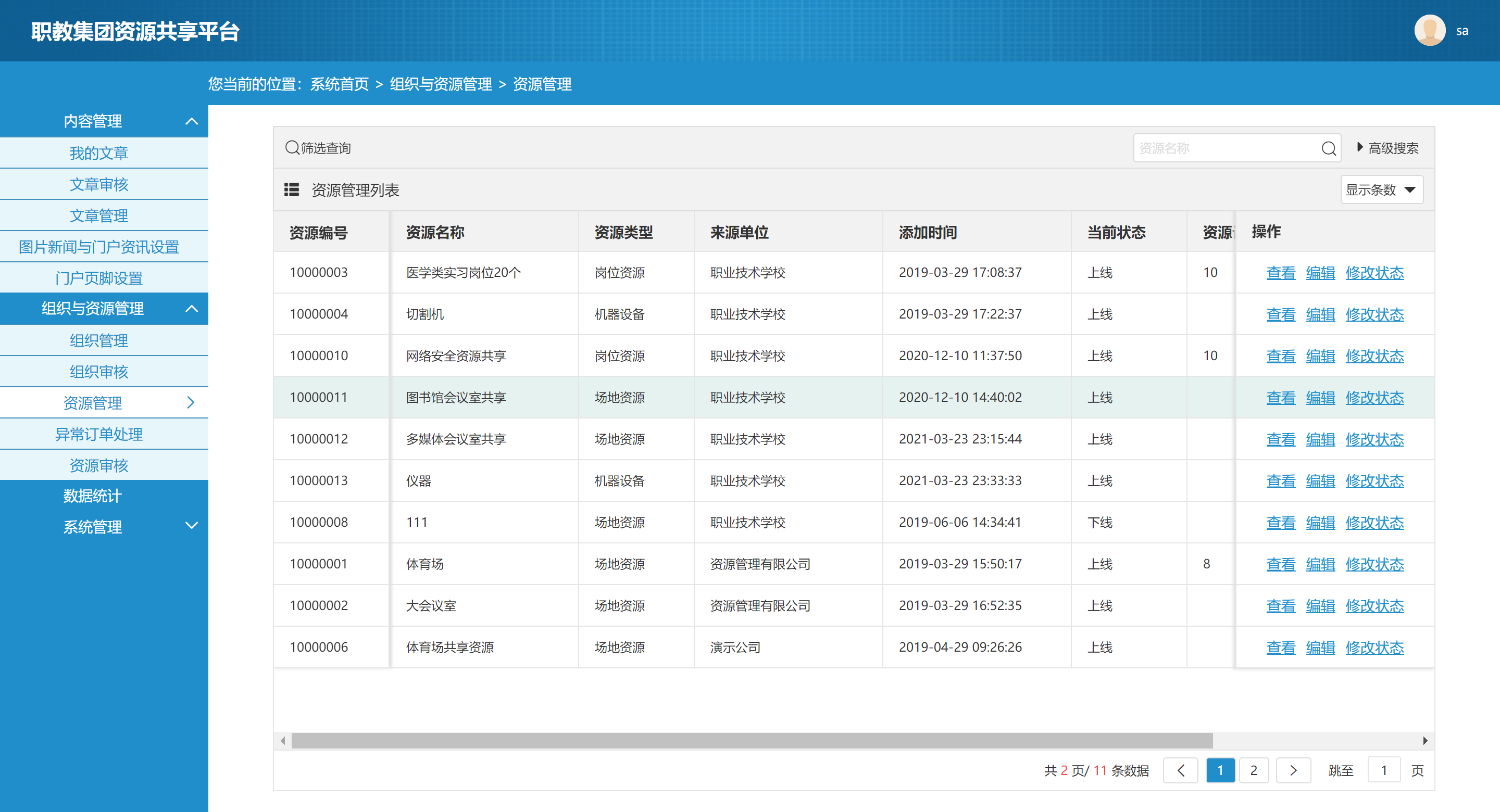Click 修改状态 for resource 10000008
The image size is (1500, 812).
click(1374, 523)
